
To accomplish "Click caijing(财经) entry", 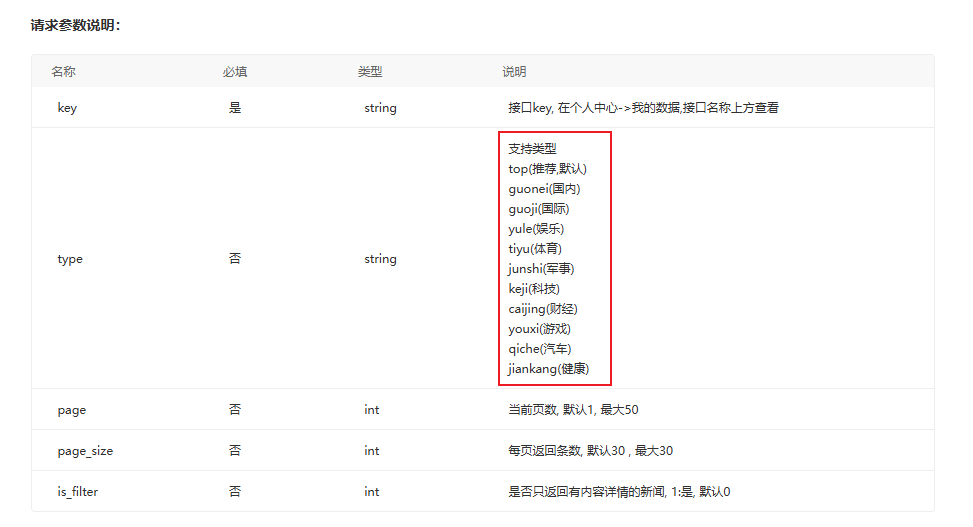I will coord(543,309).
